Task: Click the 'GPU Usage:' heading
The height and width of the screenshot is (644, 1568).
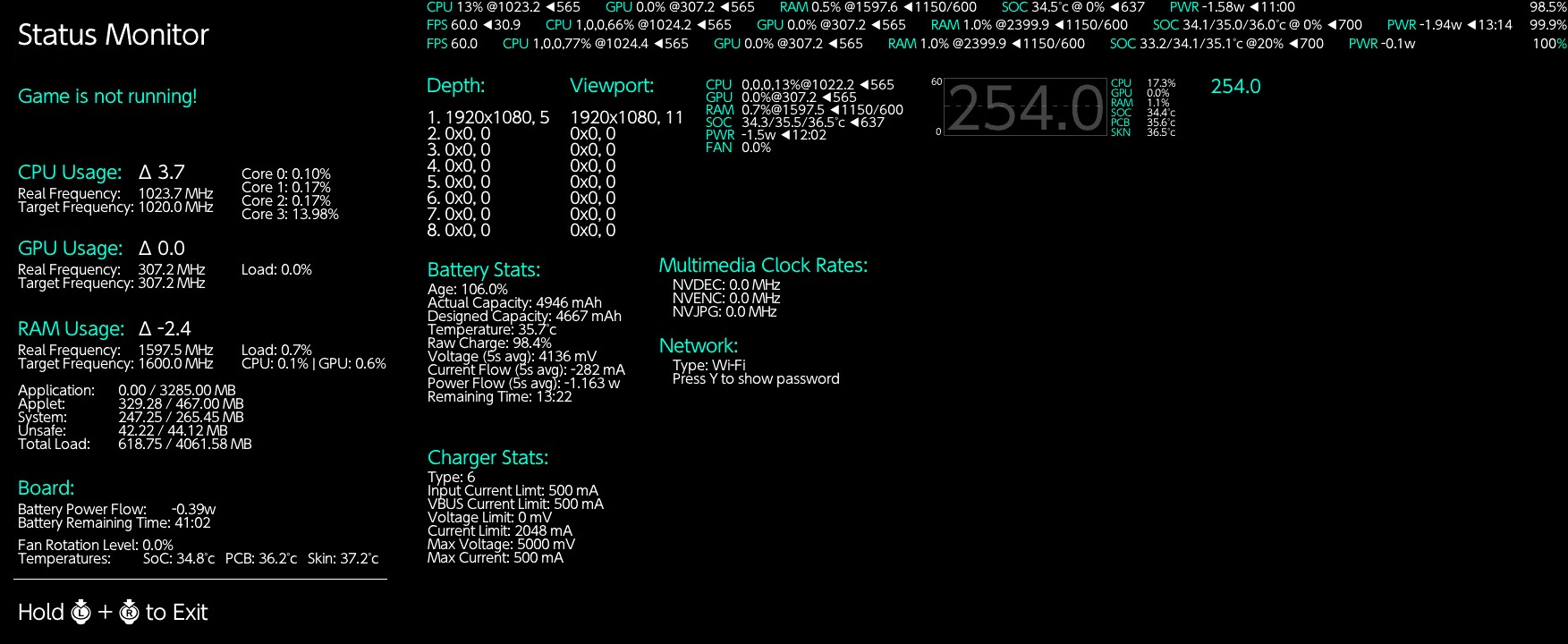Action: click(70, 248)
